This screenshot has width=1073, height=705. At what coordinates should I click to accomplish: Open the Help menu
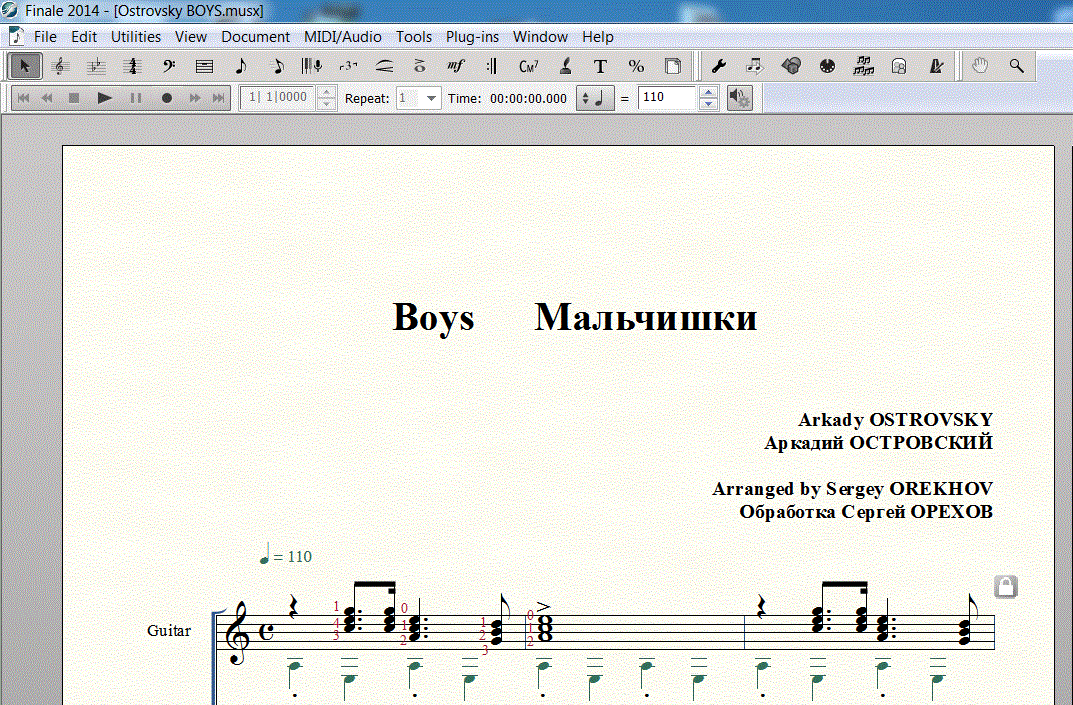tap(597, 37)
